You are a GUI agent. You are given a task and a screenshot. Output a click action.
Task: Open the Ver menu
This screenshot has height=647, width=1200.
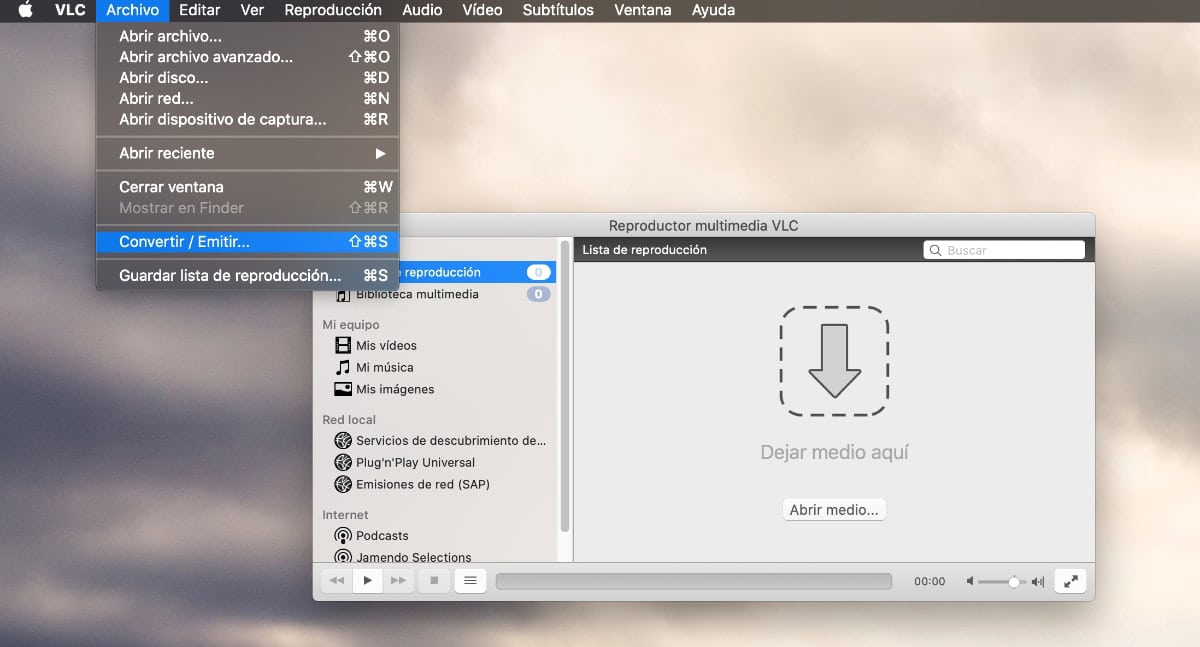(252, 10)
